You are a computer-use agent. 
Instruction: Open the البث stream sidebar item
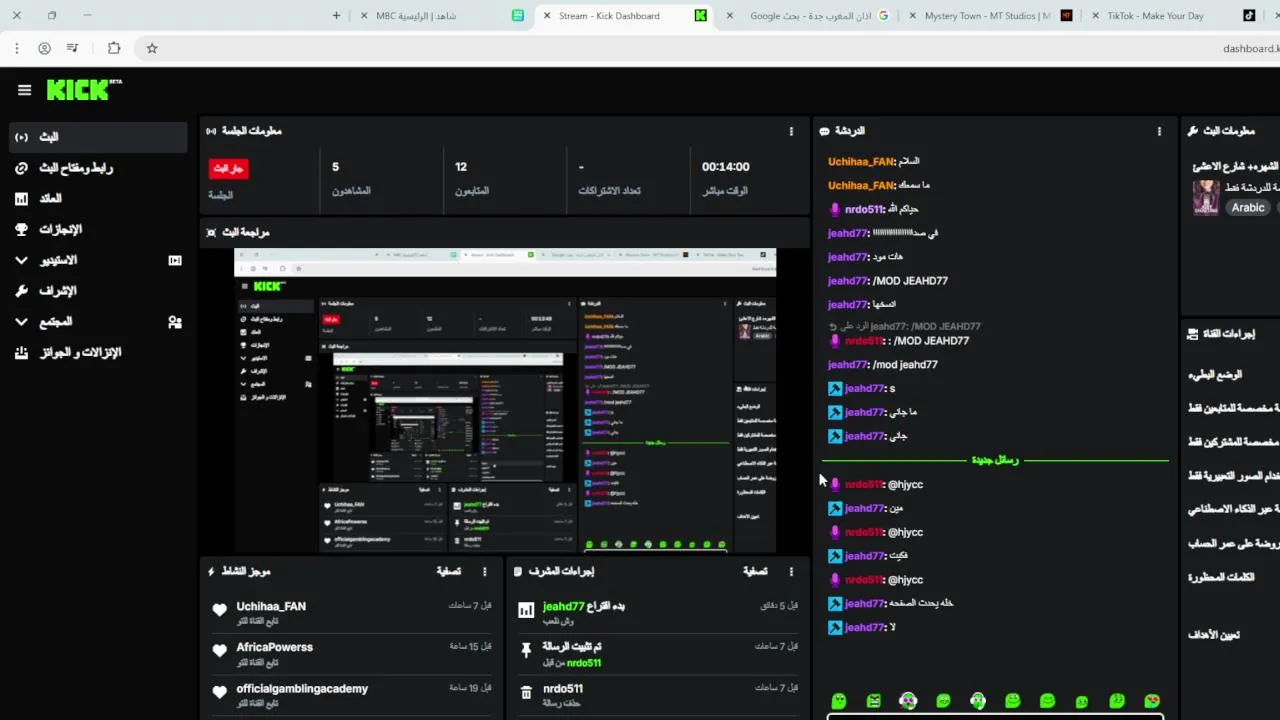point(98,137)
